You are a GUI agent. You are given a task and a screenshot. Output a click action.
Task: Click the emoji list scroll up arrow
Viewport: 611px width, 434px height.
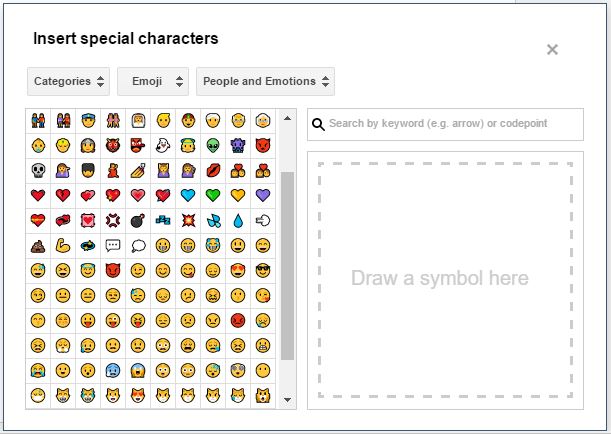[x=288, y=116]
